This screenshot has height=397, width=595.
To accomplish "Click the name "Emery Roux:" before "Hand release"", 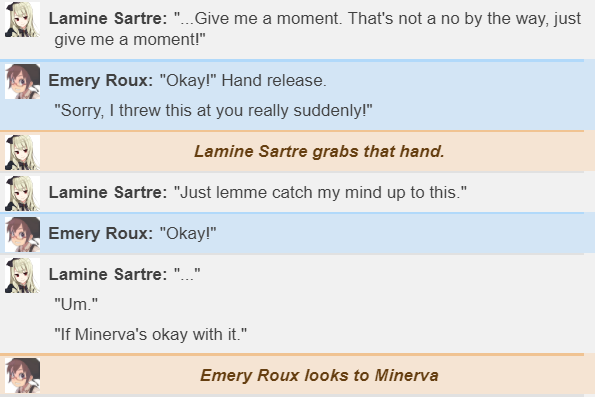I will 101,80.
